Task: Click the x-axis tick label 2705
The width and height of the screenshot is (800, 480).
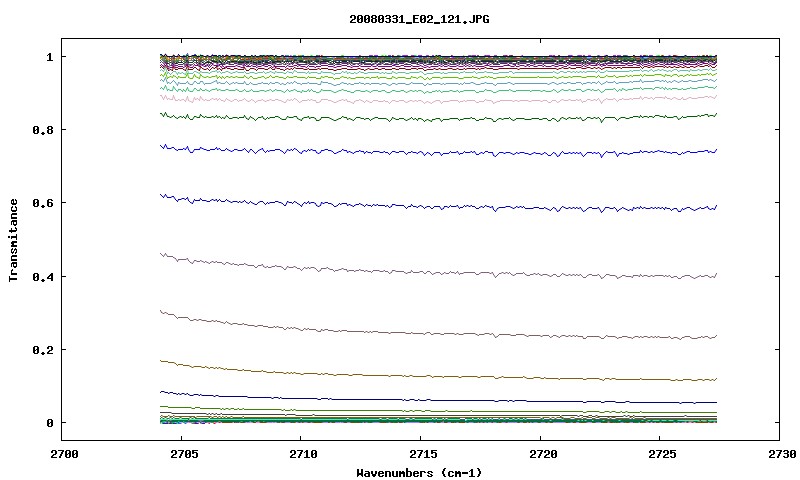Action: point(183,454)
